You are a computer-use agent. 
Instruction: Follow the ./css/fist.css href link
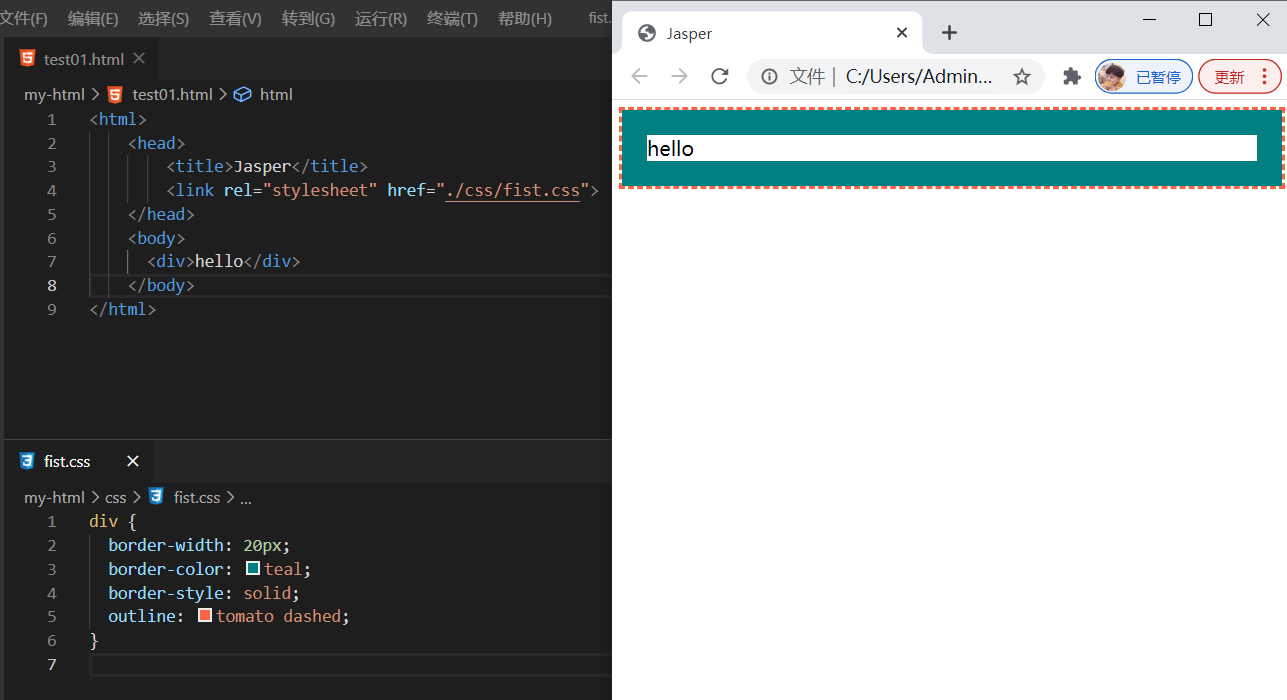point(512,190)
